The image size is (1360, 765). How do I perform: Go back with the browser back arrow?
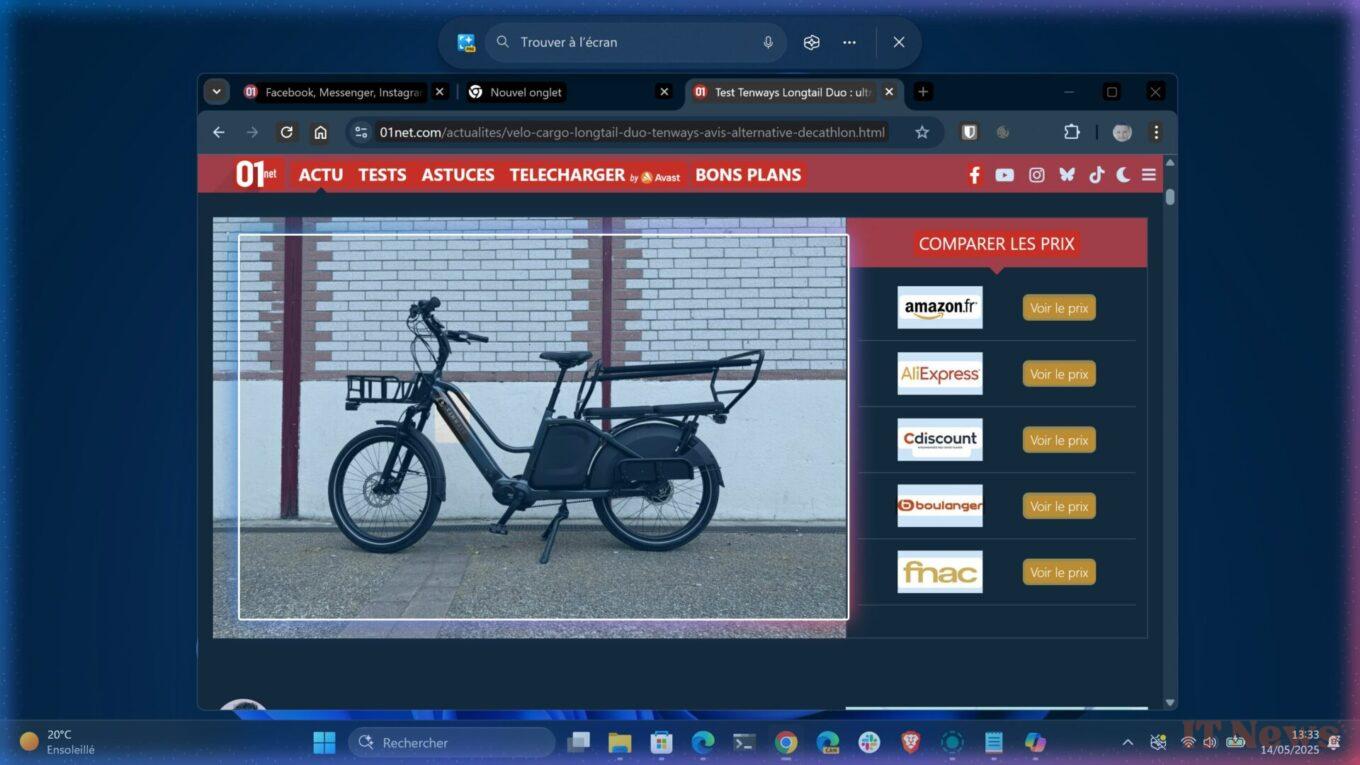[x=219, y=132]
